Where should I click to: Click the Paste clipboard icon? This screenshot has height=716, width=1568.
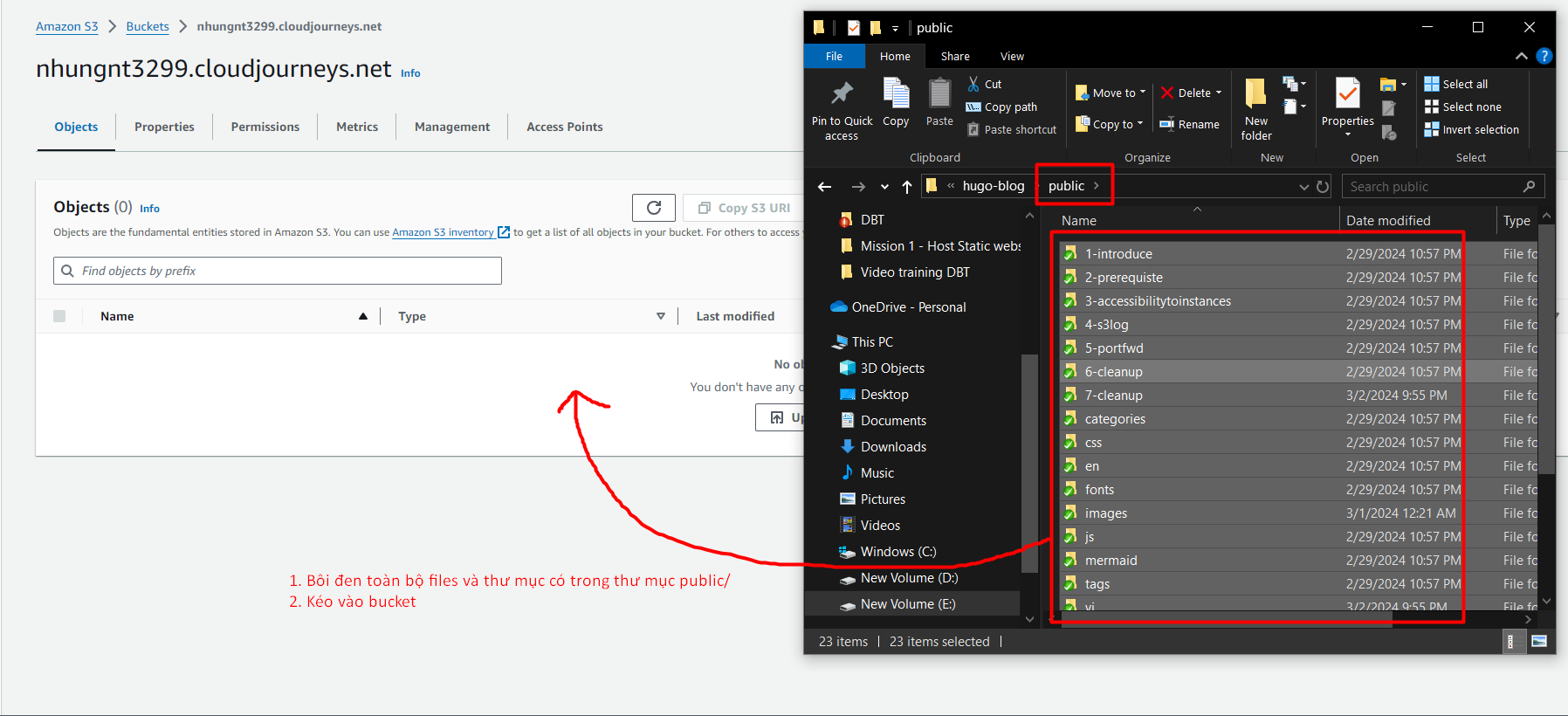(939, 93)
